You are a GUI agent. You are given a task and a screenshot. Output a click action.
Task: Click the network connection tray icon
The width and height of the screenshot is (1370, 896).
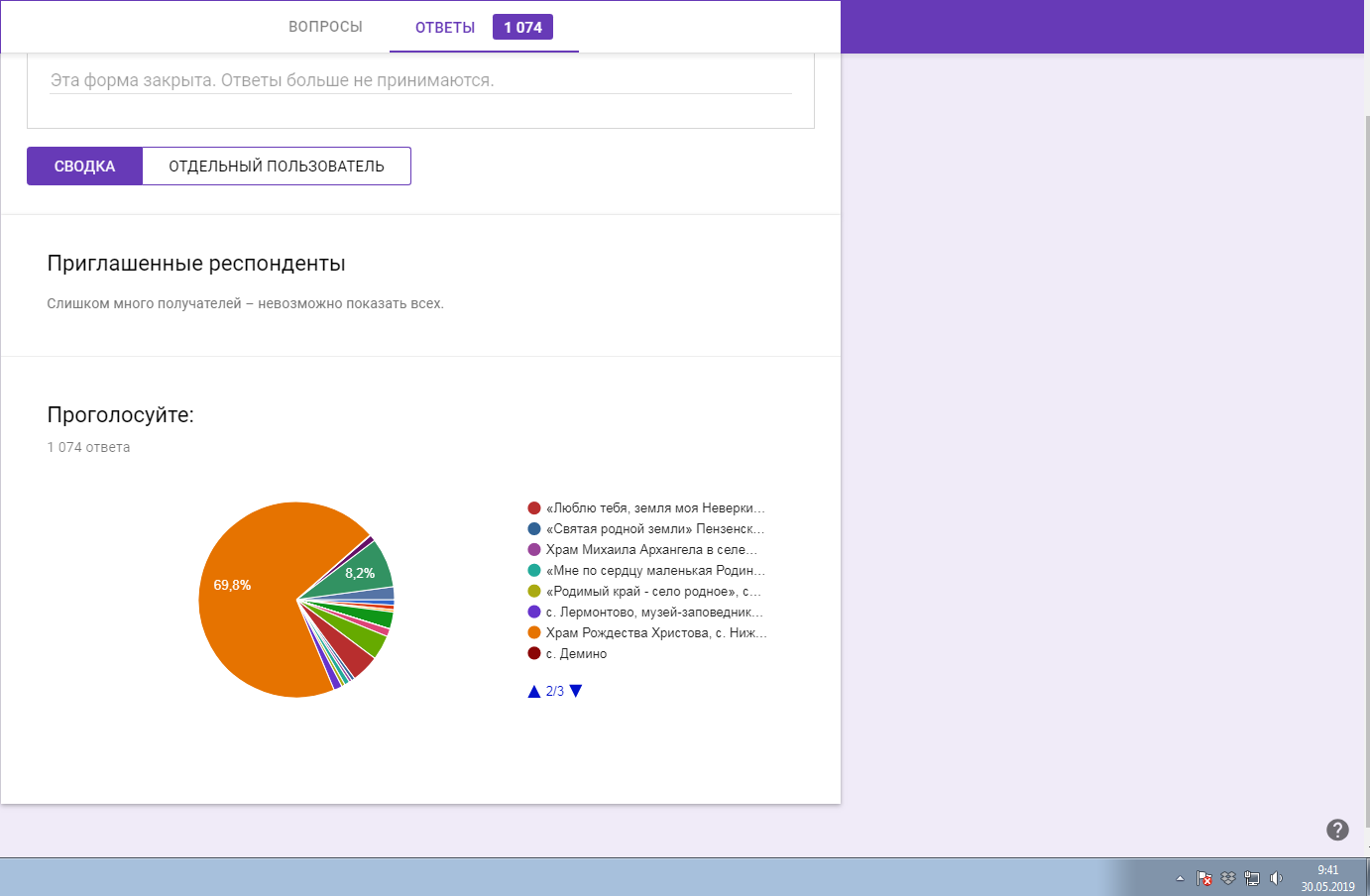coord(1252,878)
